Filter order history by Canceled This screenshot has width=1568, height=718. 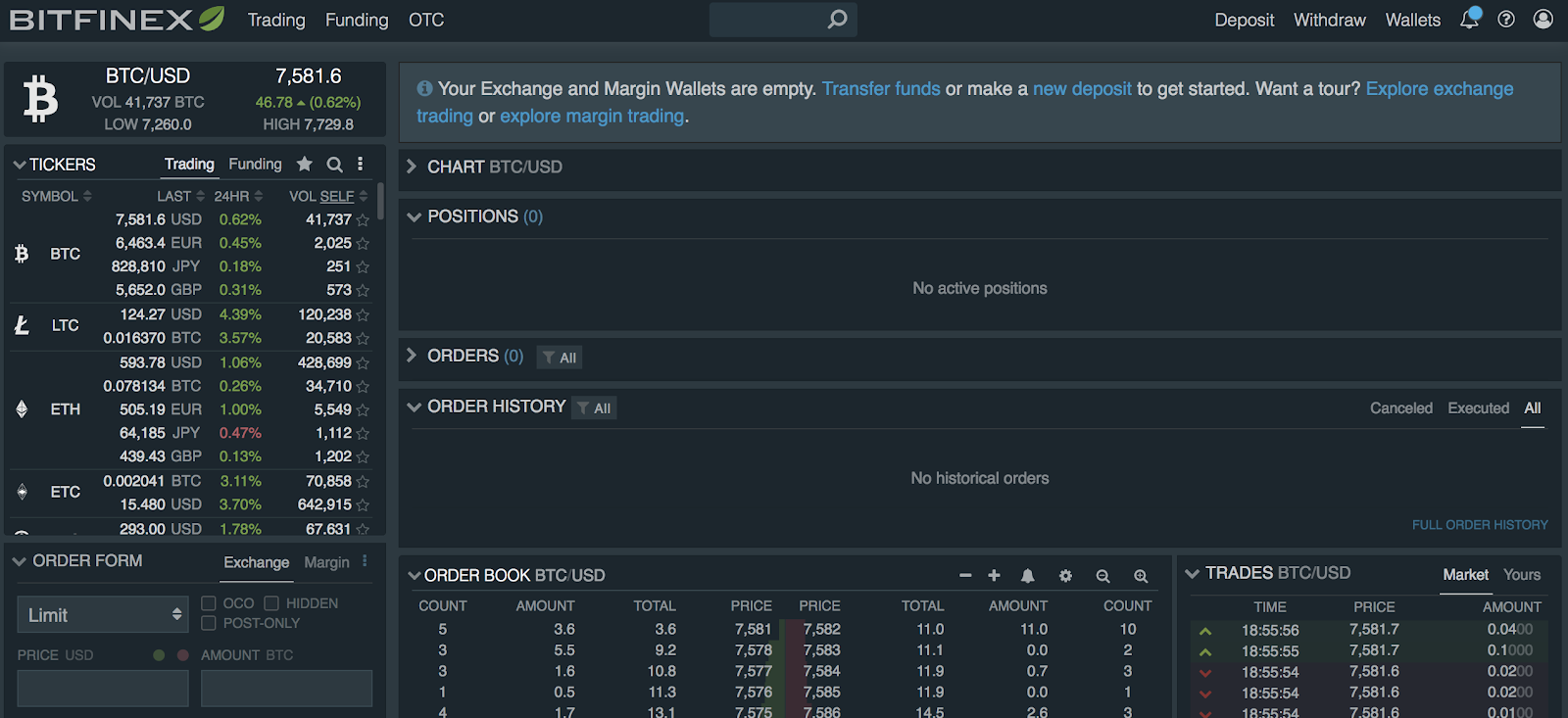(1401, 407)
